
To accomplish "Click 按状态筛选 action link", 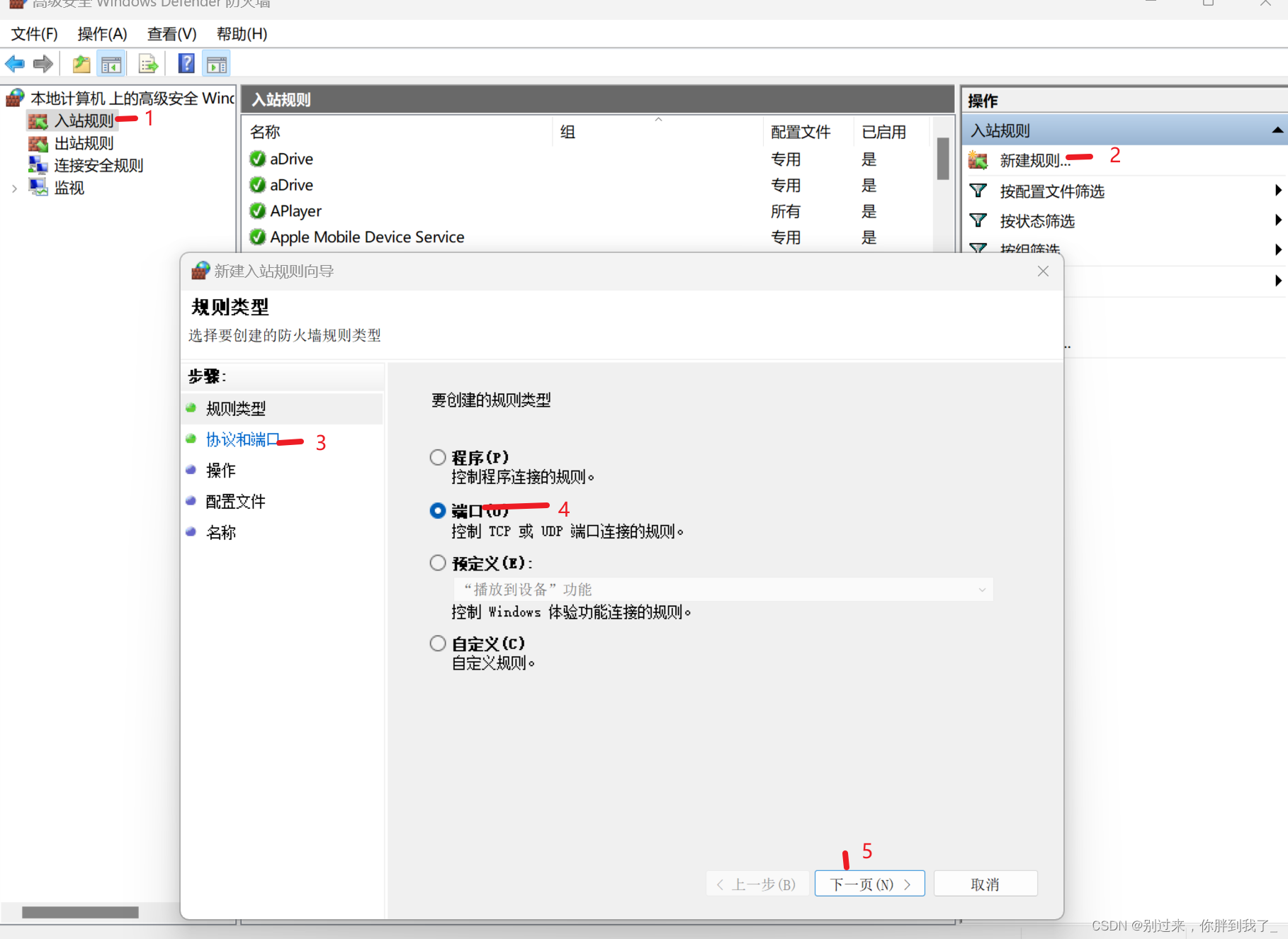I will [x=1037, y=221].
